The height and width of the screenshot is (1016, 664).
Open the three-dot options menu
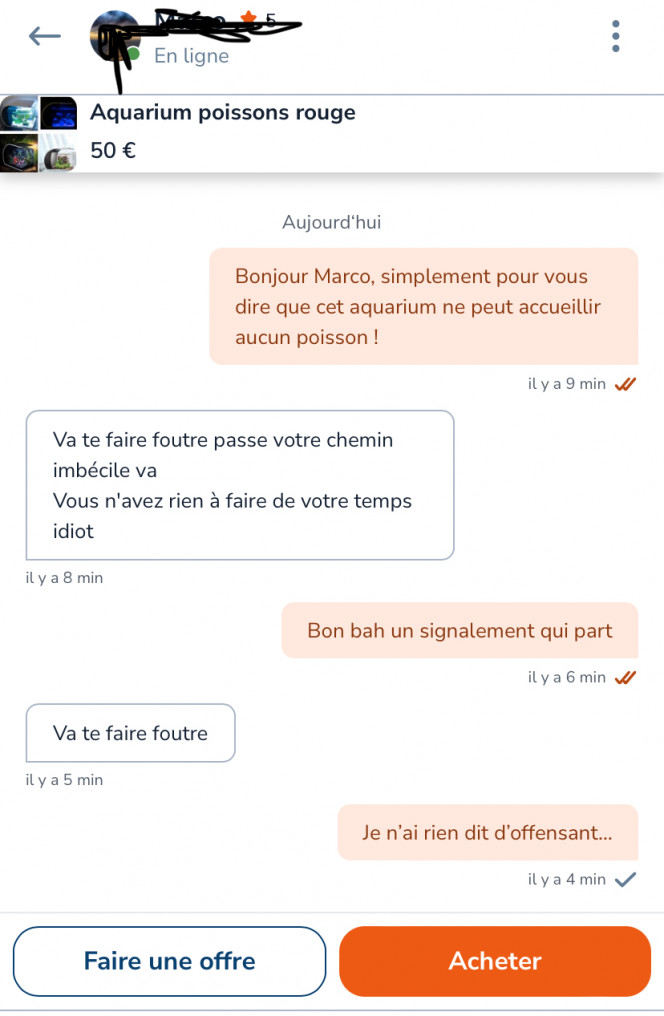[615, 36]
